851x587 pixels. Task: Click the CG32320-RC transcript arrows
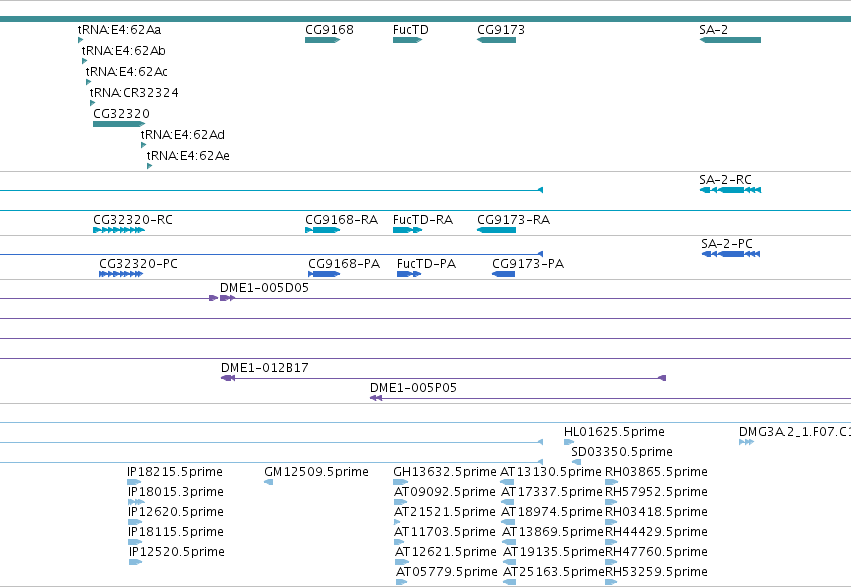point(119,230)
